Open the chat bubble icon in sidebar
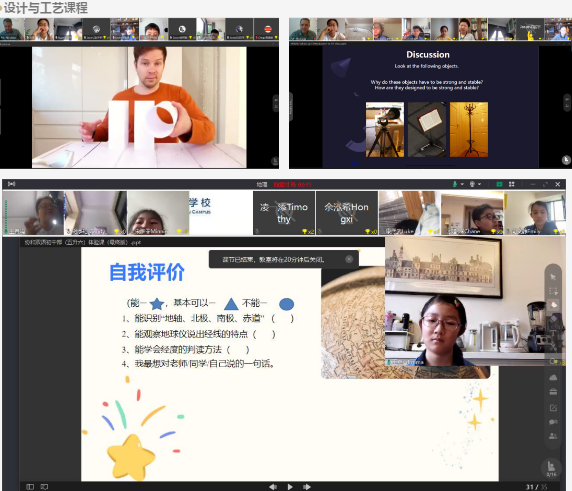 coord(553,422)
